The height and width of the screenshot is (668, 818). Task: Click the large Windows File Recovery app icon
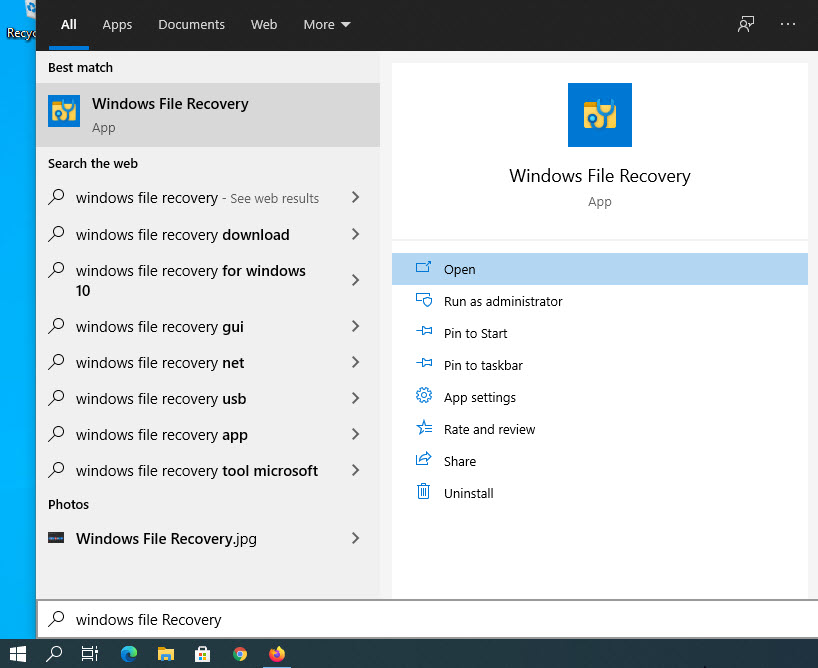click(x=599, y=115)
